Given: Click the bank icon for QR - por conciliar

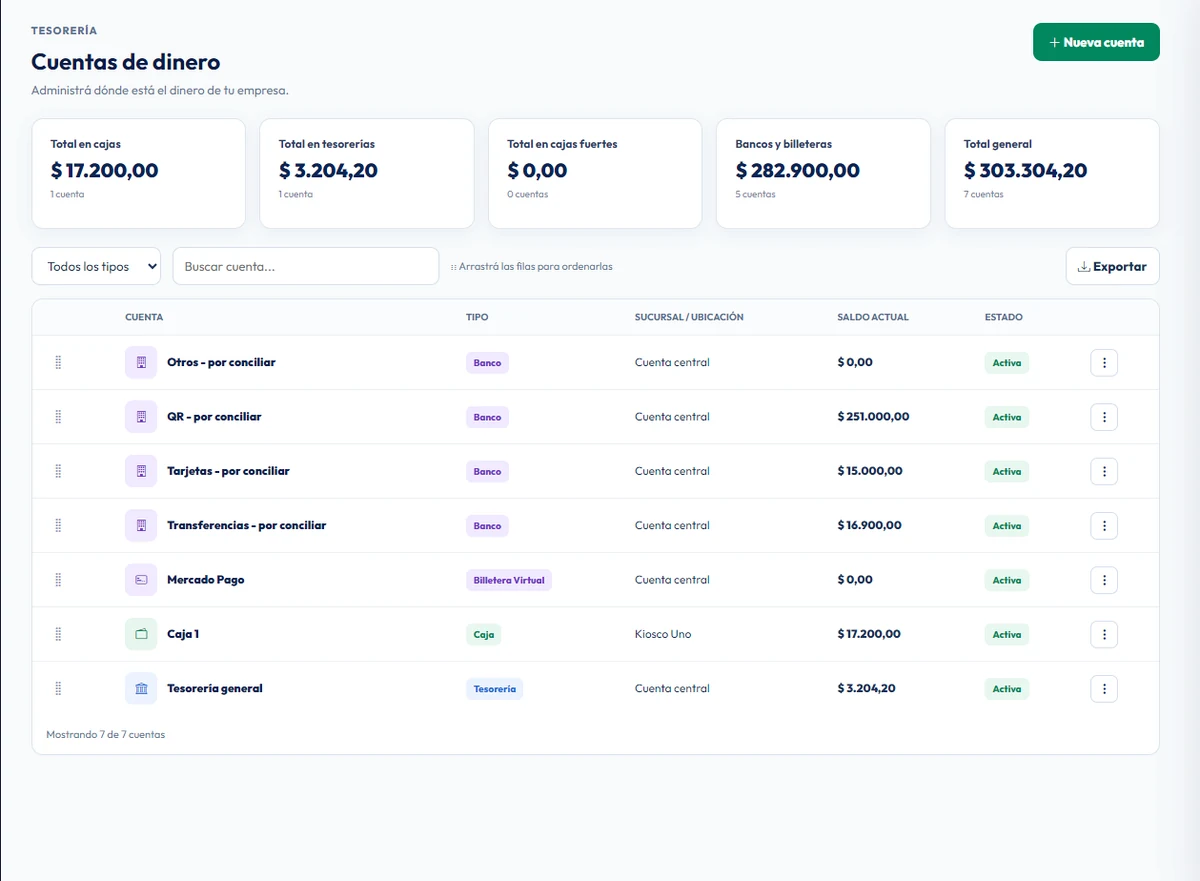Looking at the screenshot, I should coord(141,416).
